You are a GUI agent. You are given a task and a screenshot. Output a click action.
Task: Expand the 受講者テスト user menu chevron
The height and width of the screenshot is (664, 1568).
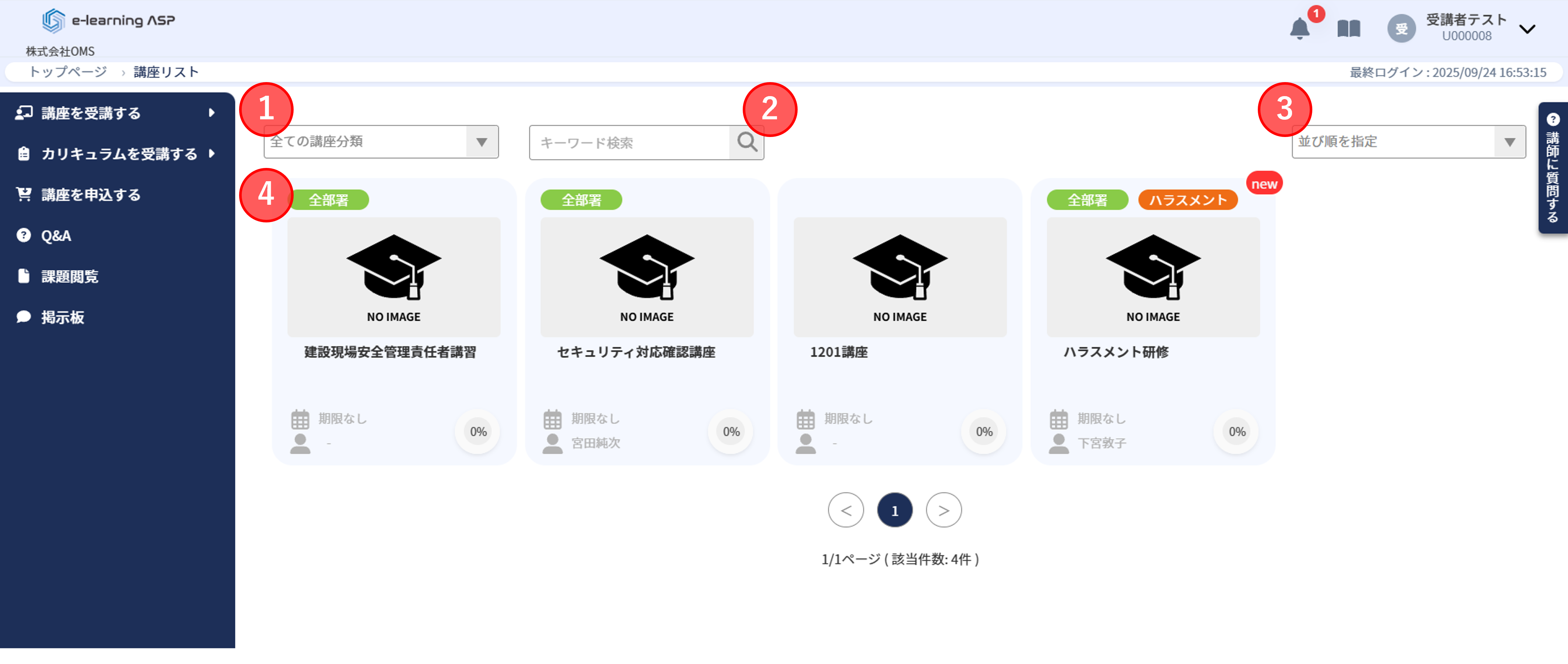1527,29
